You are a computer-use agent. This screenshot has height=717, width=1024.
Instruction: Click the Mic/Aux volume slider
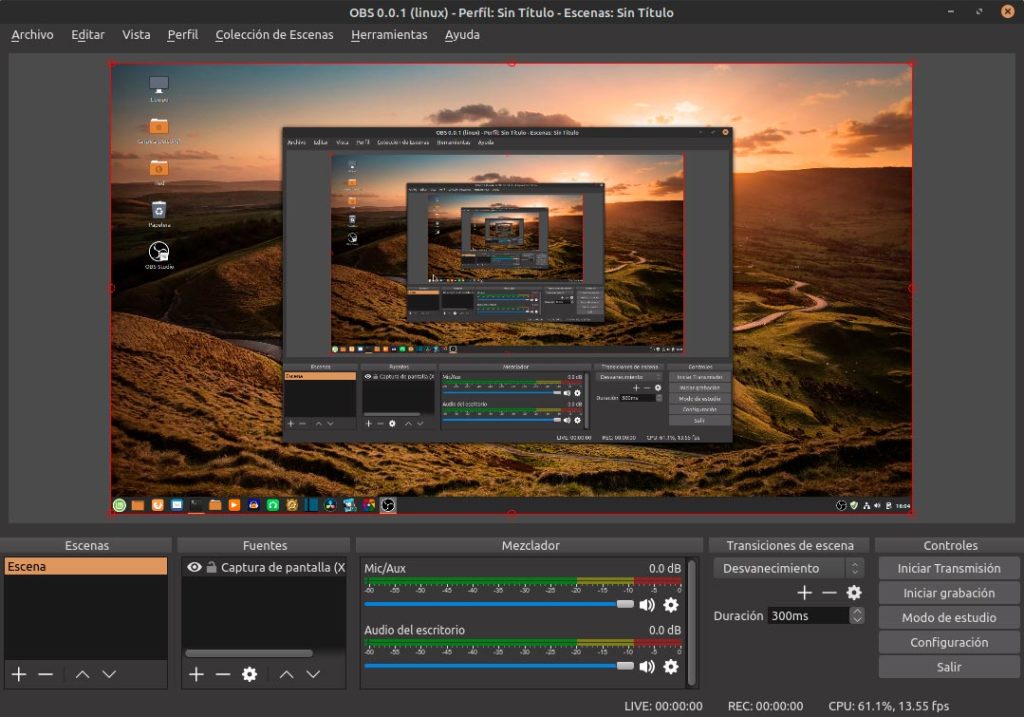pyautogui.click(x=499, y=604)
